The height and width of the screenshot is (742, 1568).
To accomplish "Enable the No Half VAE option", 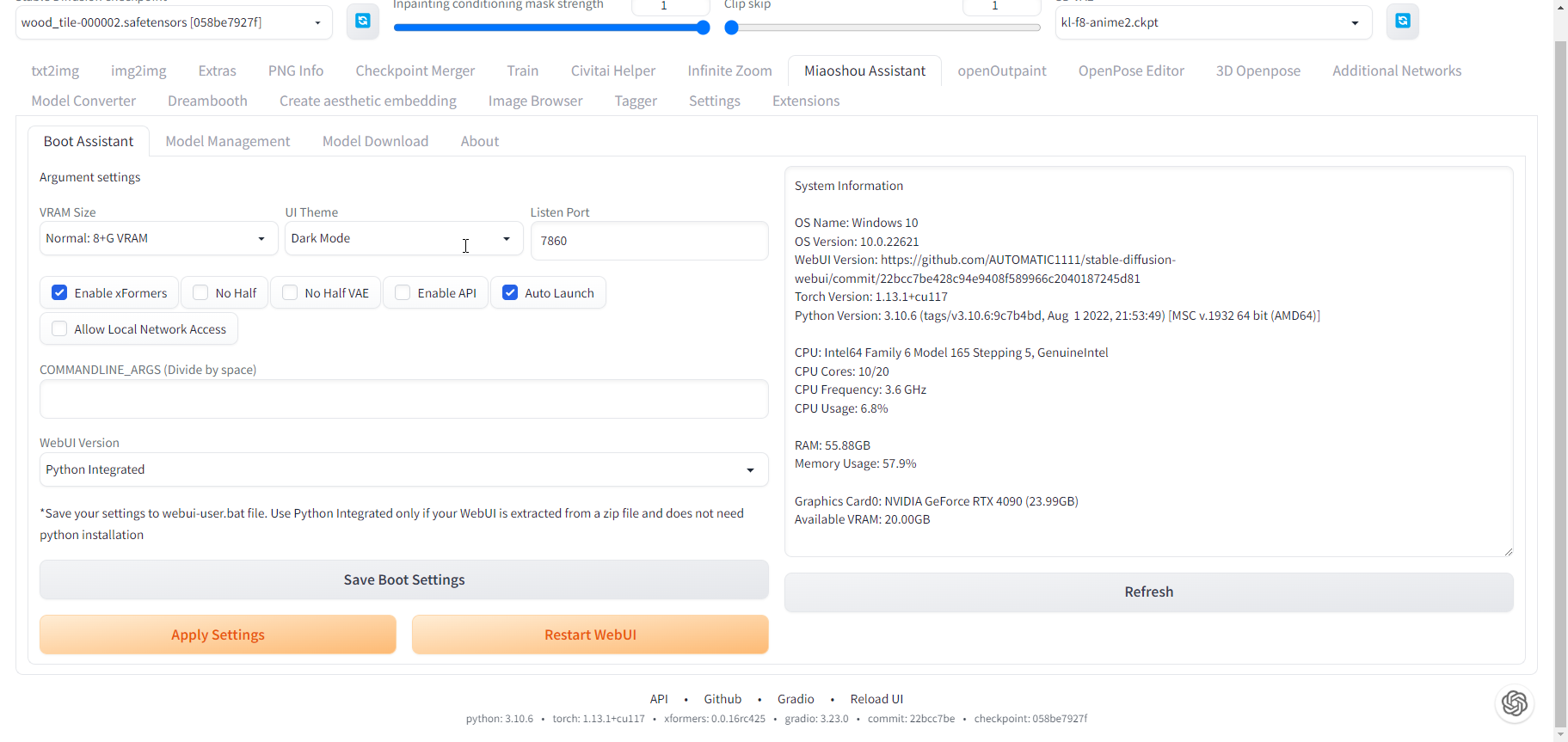I will click(290, 292).
